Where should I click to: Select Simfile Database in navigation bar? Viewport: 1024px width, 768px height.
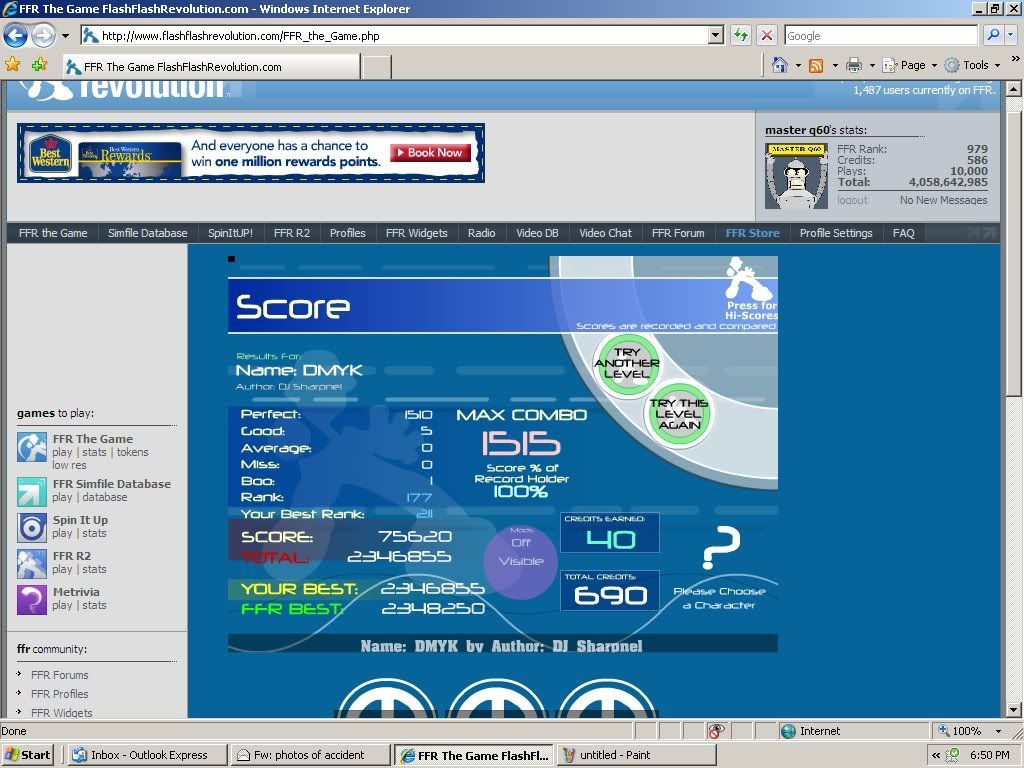(148, 233)
